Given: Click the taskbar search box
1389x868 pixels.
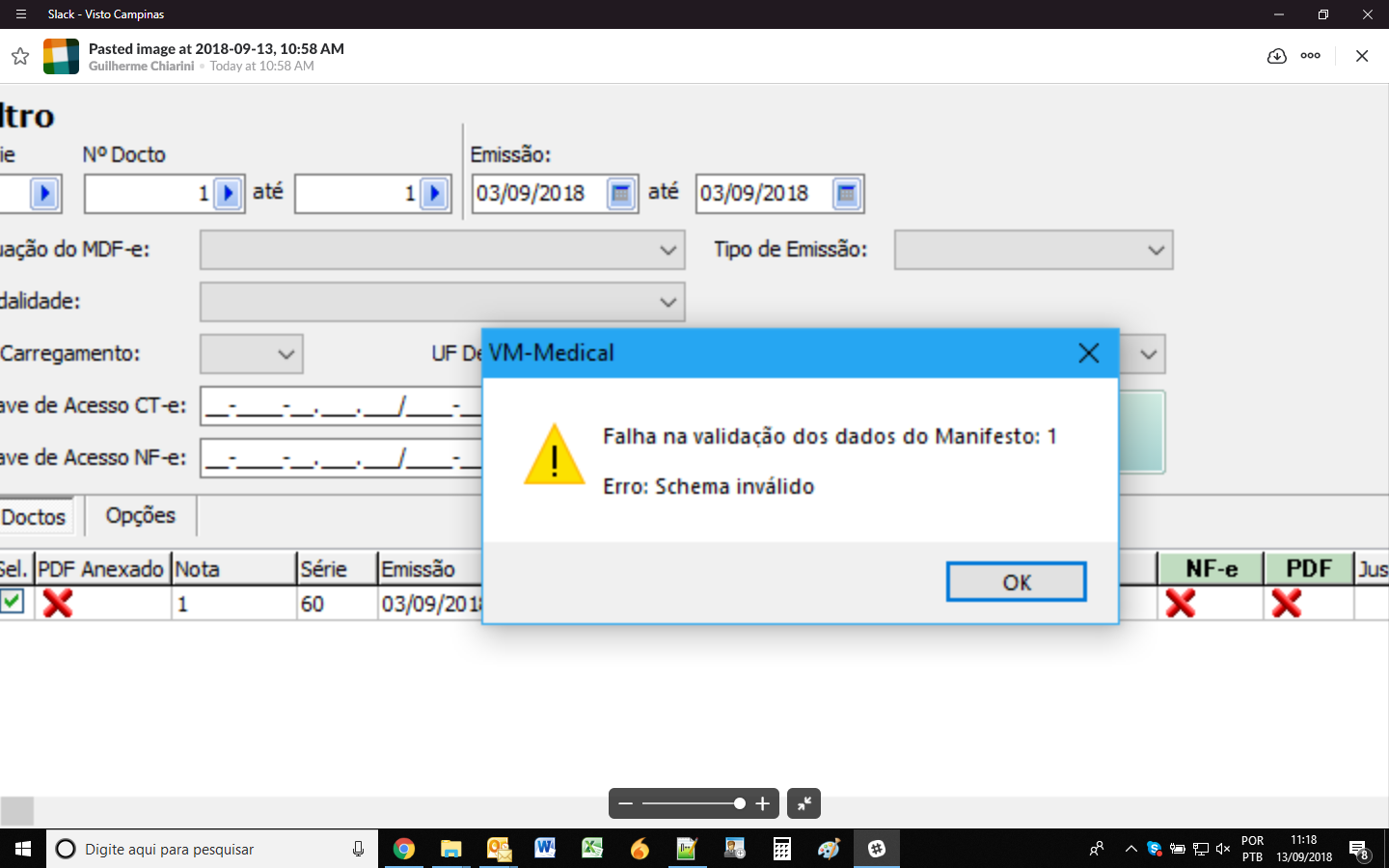Looking at the screenshot, I should [x=212, y=849].
